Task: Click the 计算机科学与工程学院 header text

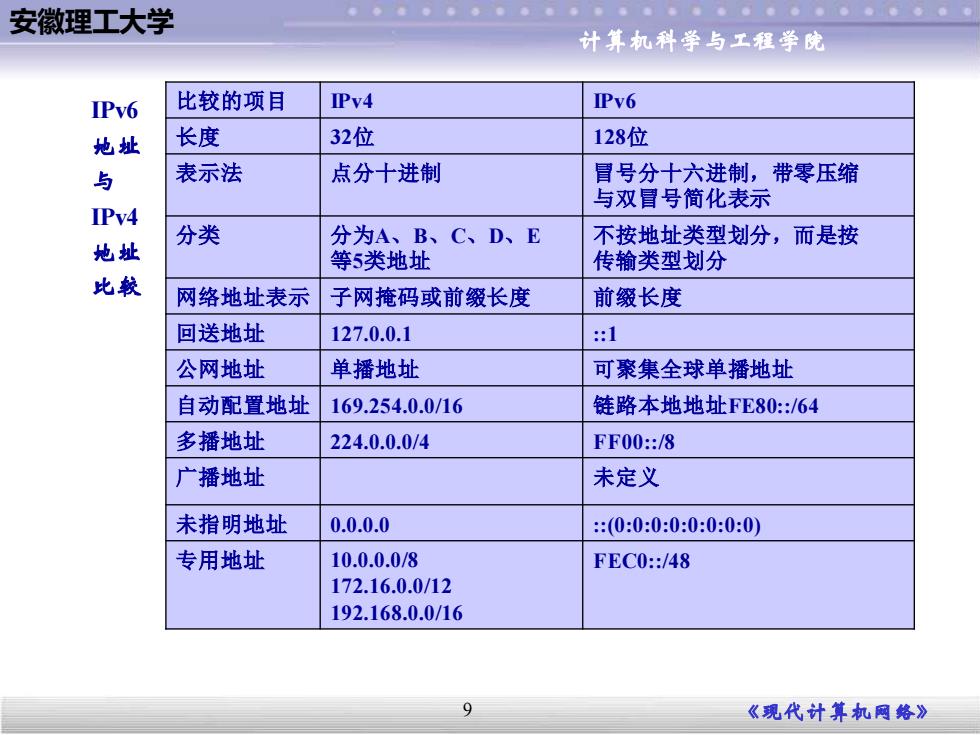Action: pyautogui.click(x=701, y=41)
